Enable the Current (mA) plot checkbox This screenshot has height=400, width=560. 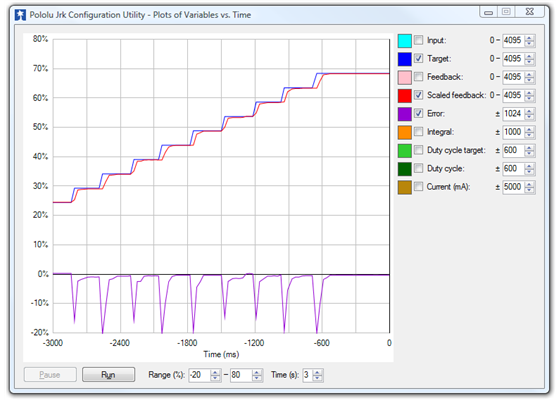pyautogui.click(x=418, y=187)
